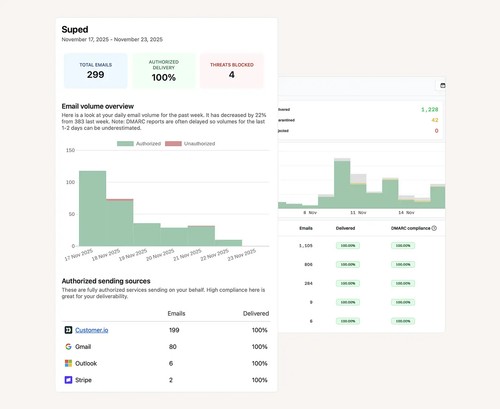The height and width of the screenshot is (409, 500).
Task: Click the Delivered column header in dashboard table
Action: pos(345,228)
